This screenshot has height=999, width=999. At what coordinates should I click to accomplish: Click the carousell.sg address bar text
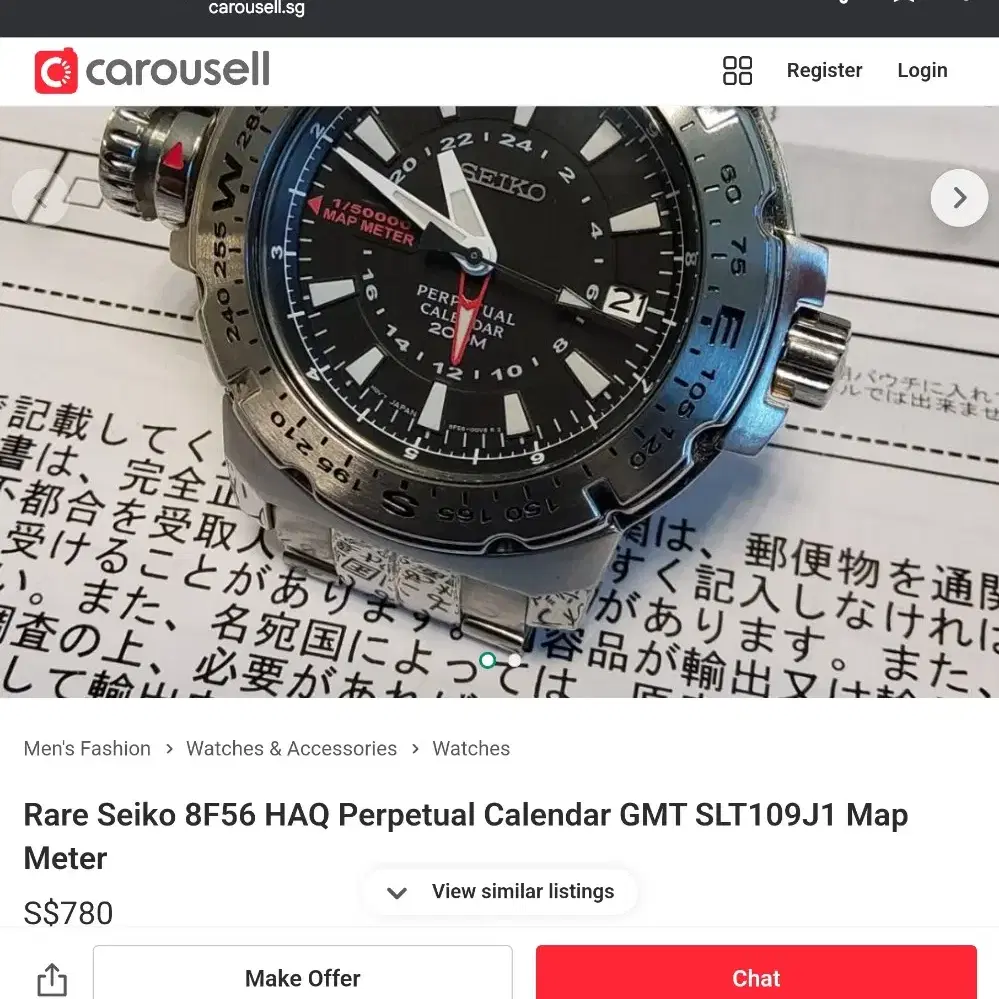click(x=256, y=8)
